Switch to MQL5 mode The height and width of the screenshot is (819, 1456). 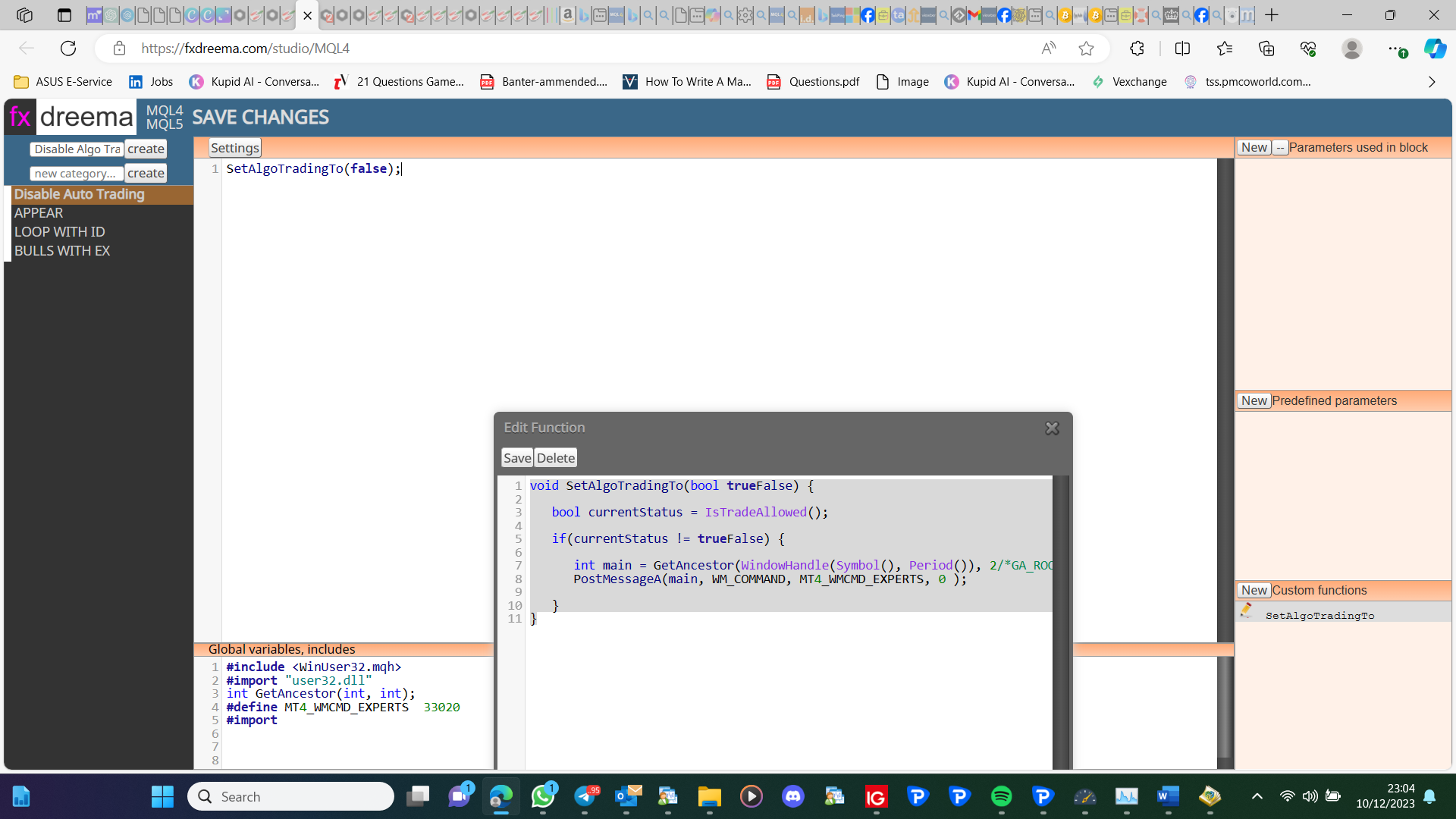[165, 124]
